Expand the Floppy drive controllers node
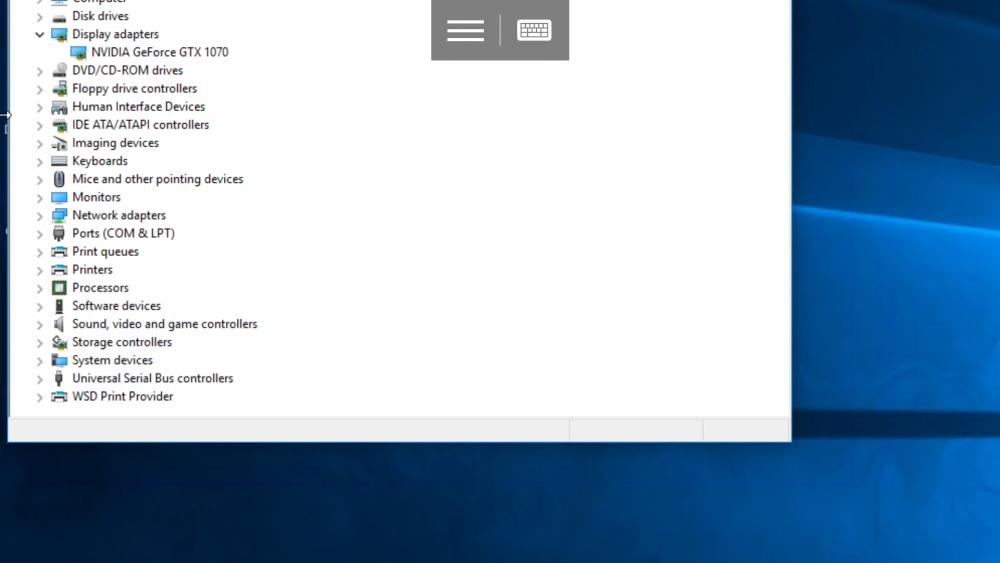The image size is (1000, 563). click(40, 89)
